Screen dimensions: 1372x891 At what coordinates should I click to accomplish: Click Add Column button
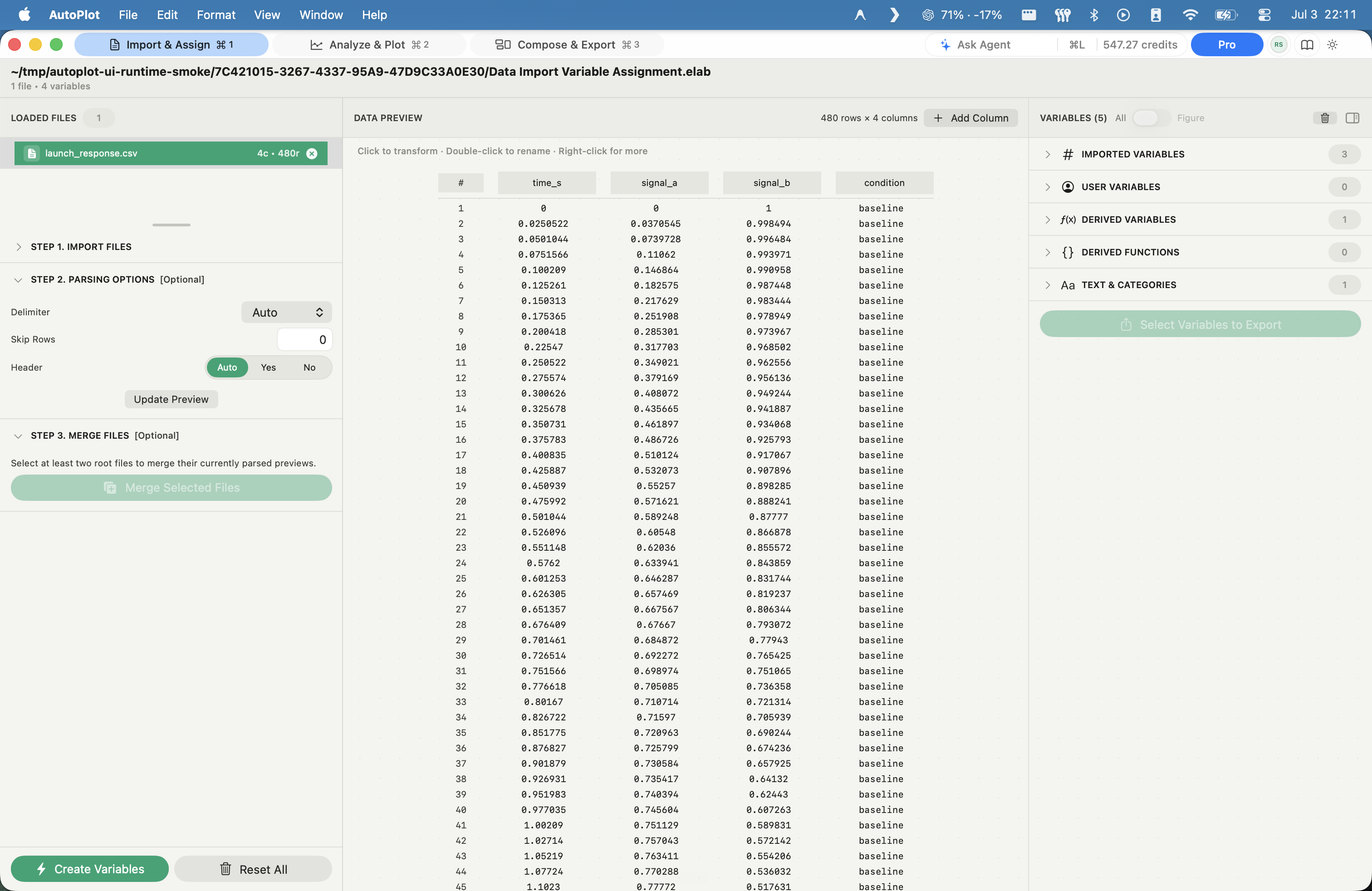click(x=971, y=118)
